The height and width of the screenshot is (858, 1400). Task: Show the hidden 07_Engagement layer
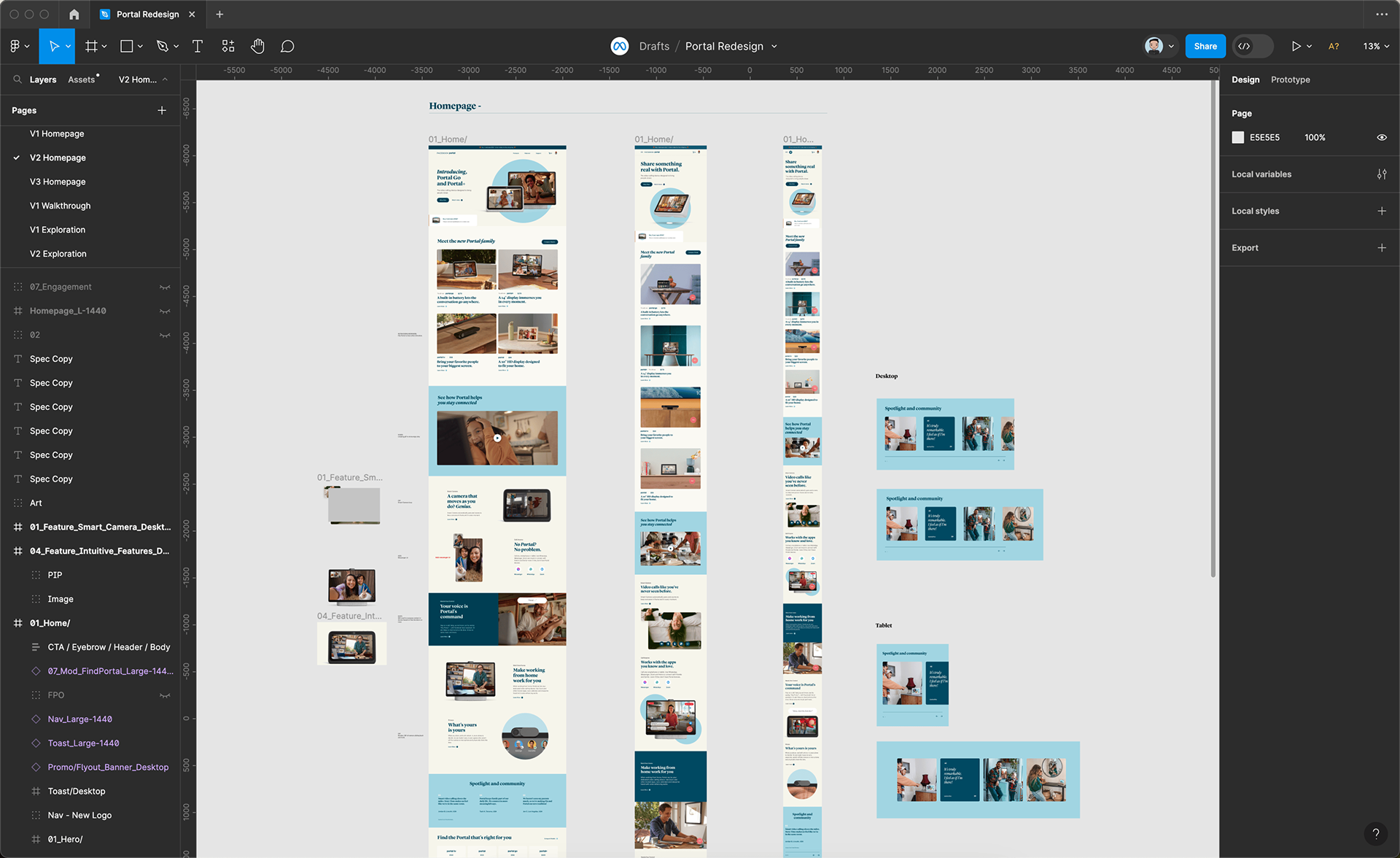165,287
